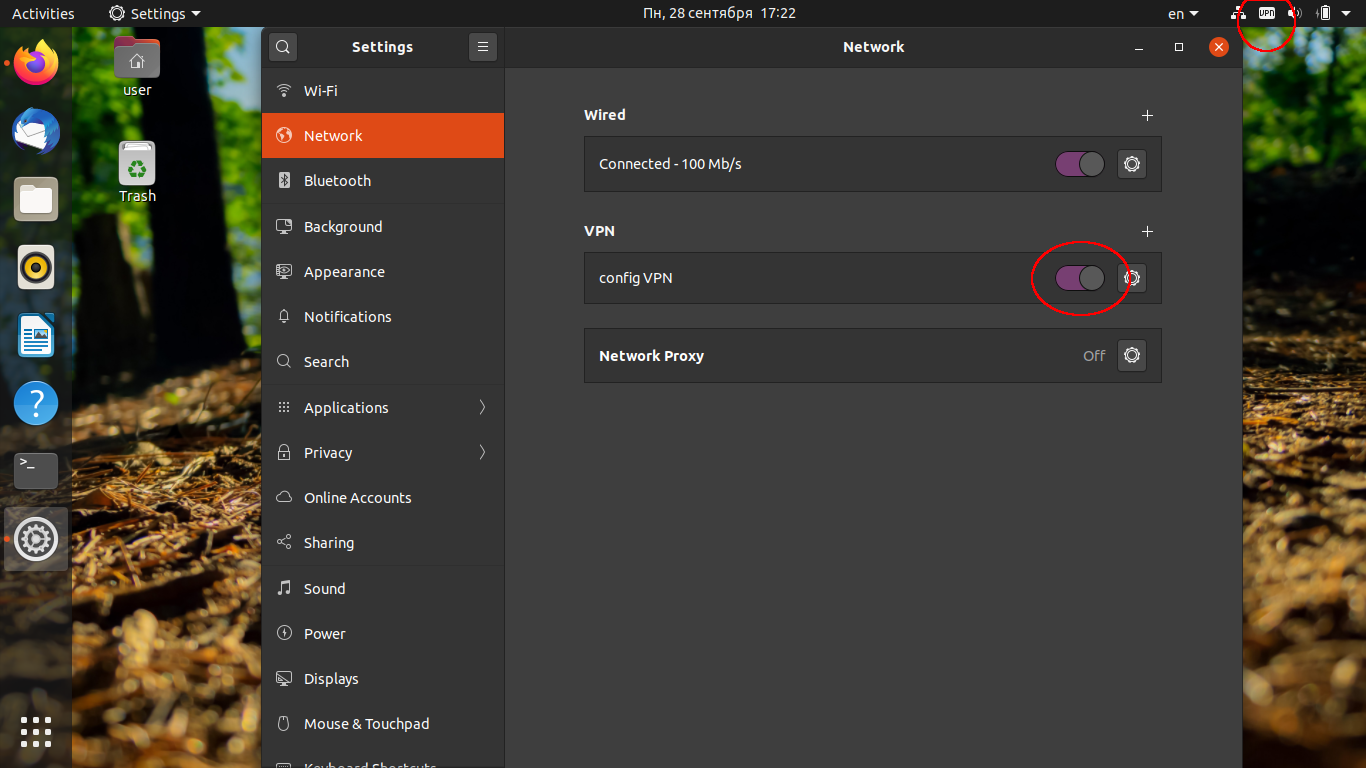Click the Activities button
1366x768 pixels.
click(x=43, y=14)
